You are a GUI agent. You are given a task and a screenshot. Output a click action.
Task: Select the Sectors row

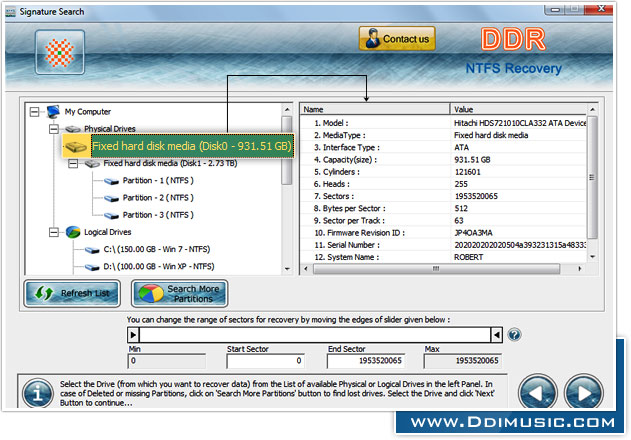444,196
